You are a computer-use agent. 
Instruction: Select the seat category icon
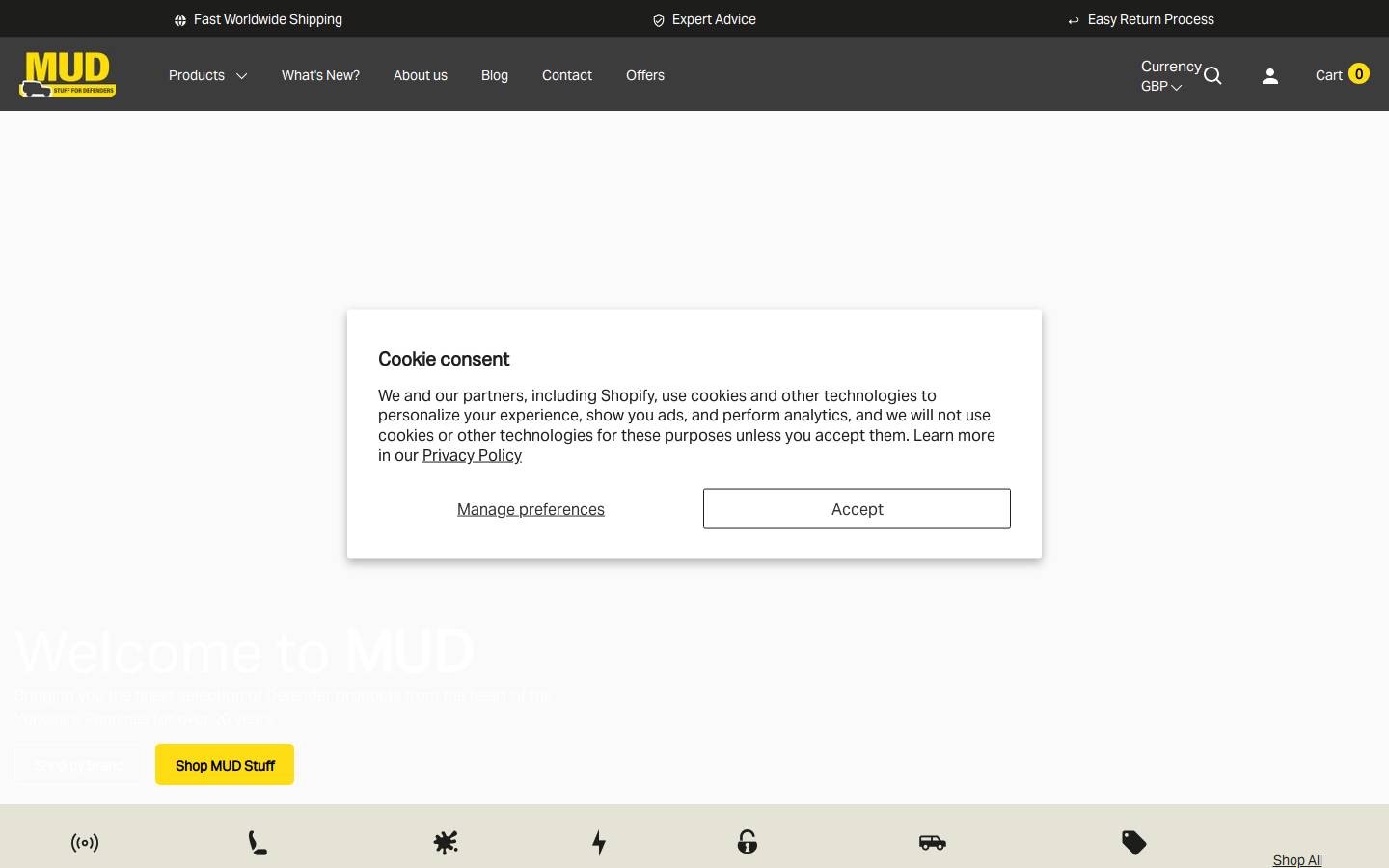click(258, 843)
